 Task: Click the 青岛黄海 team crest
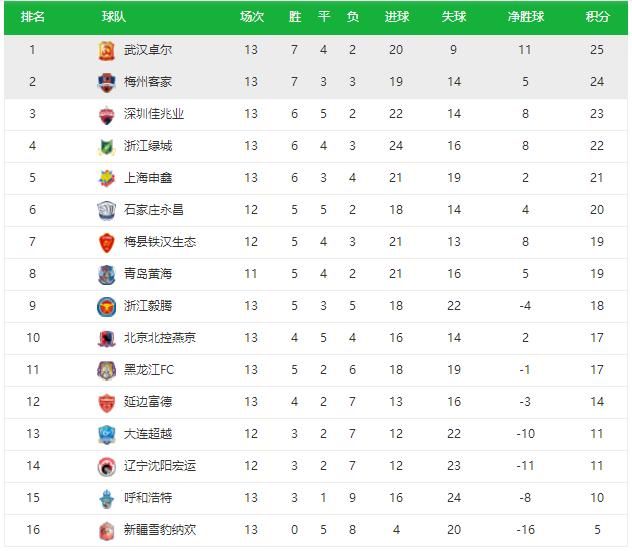106,274
